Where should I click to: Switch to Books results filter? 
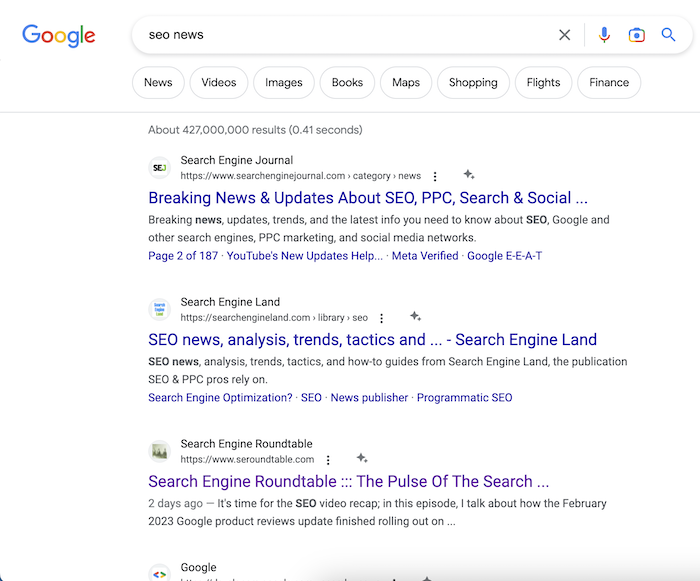(347, 83)
